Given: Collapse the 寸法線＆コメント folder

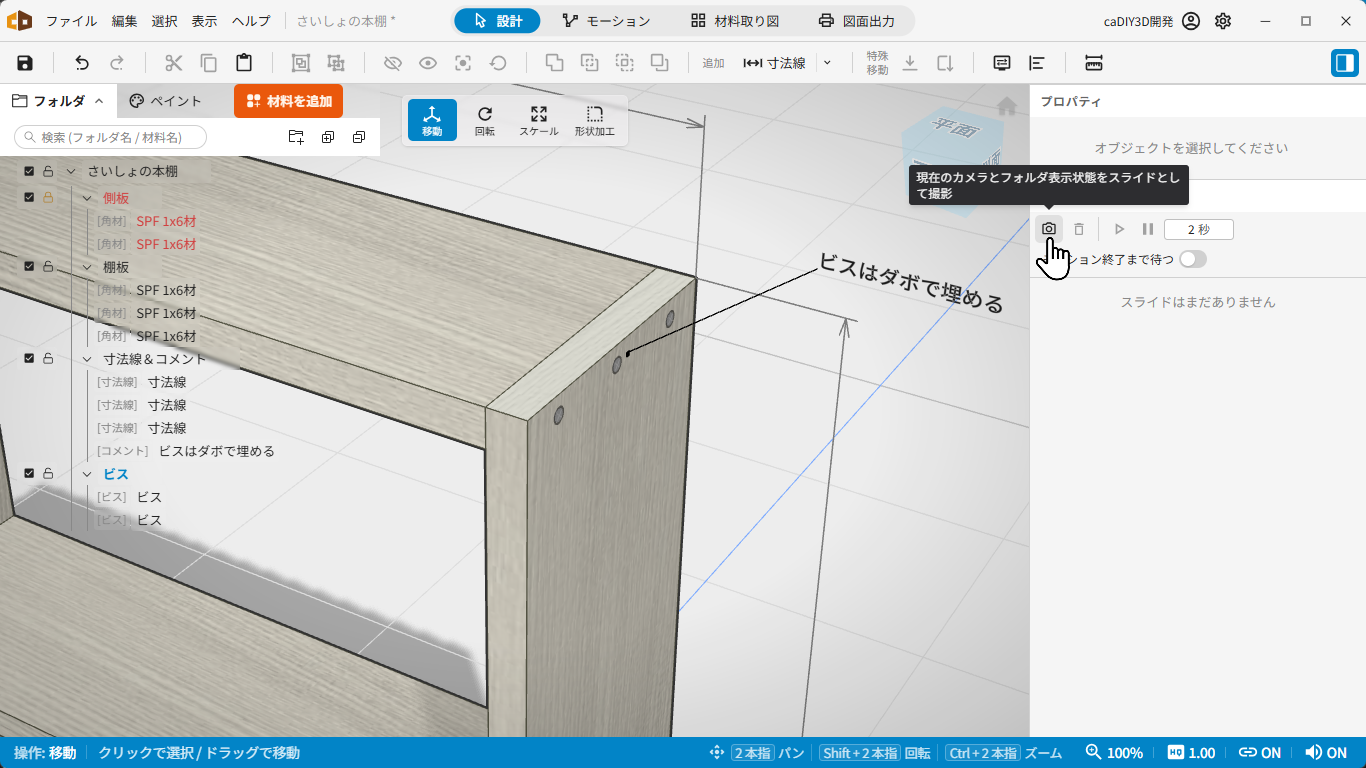Looking at the screenshot, I should tap(87, 359).
